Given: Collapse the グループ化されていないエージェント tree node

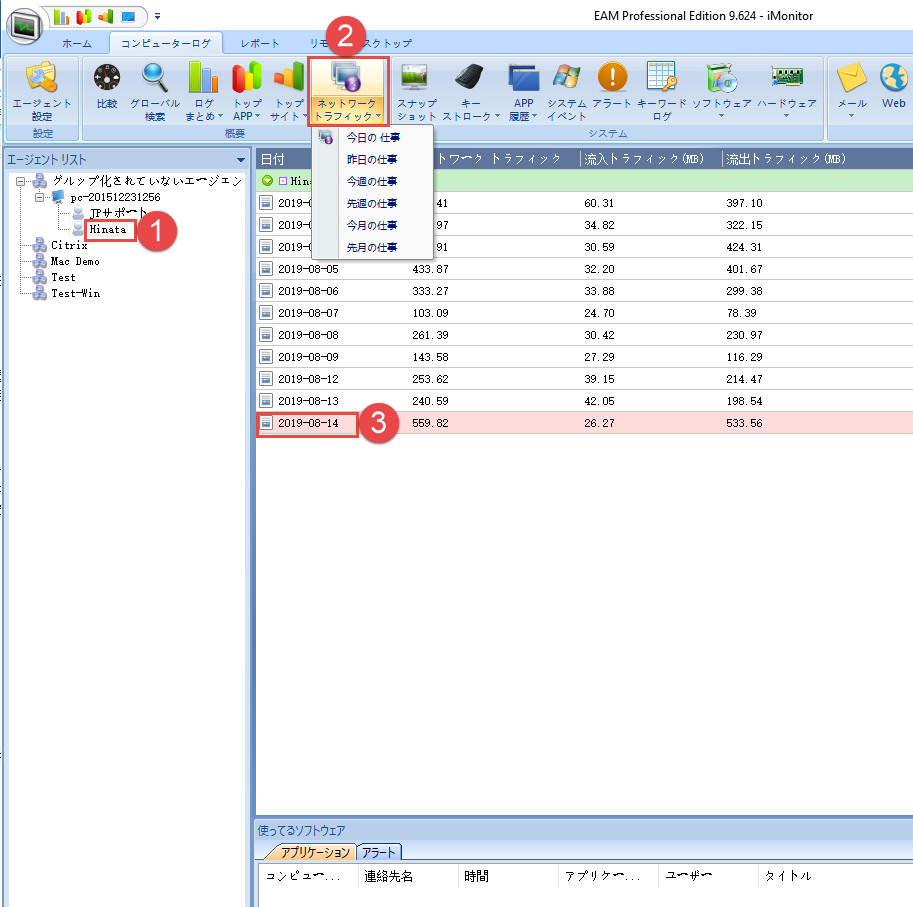Looking at the screenshot, I should point(20,181).
